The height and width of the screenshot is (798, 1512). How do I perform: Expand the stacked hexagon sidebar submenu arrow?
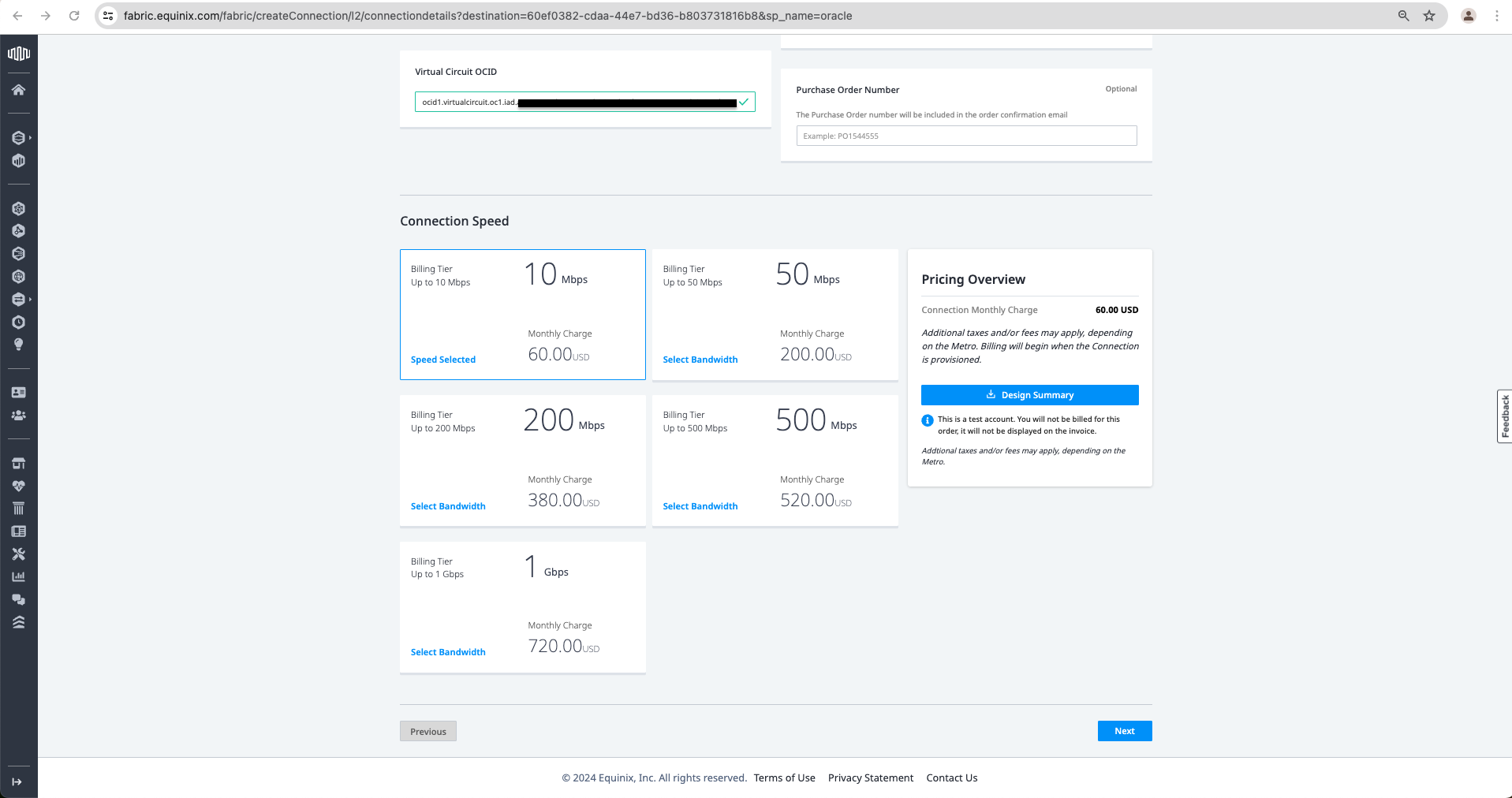(30, 138)
